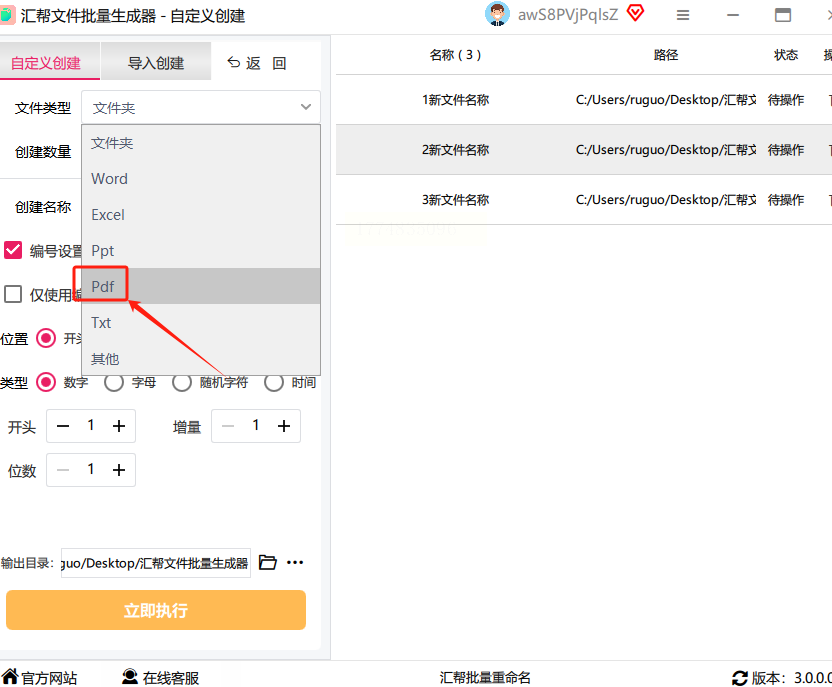This screenshot has width=832, height=687.
Task: Click the 路径 column header
Action: 666,55
